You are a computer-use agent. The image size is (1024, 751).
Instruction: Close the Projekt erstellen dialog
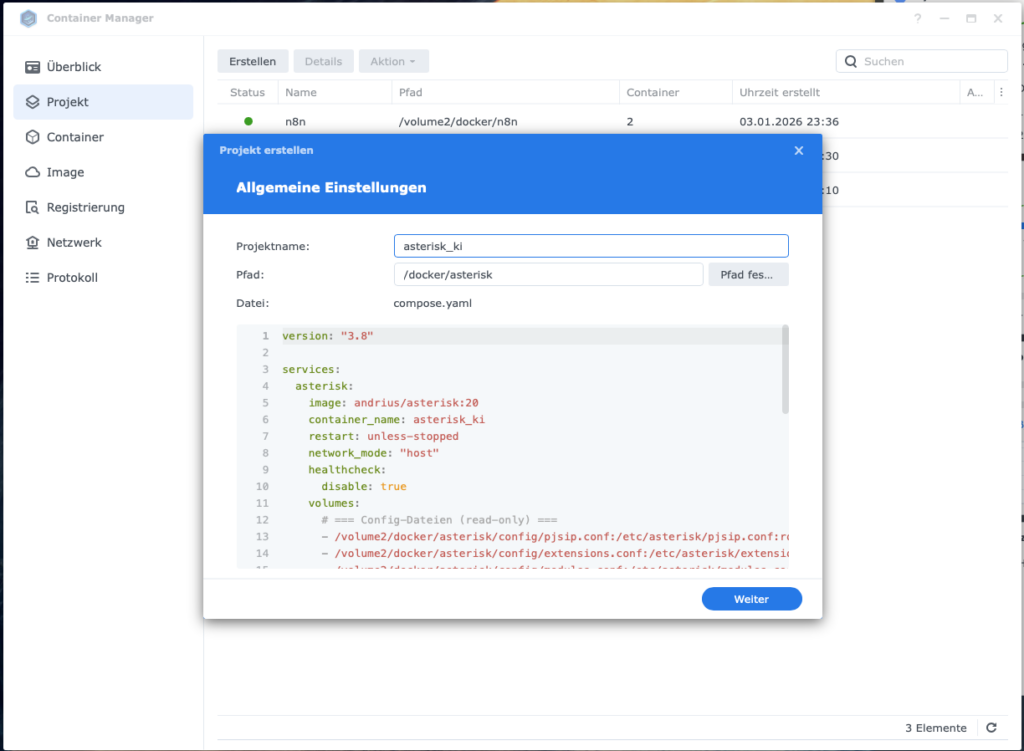coord(798,151)
